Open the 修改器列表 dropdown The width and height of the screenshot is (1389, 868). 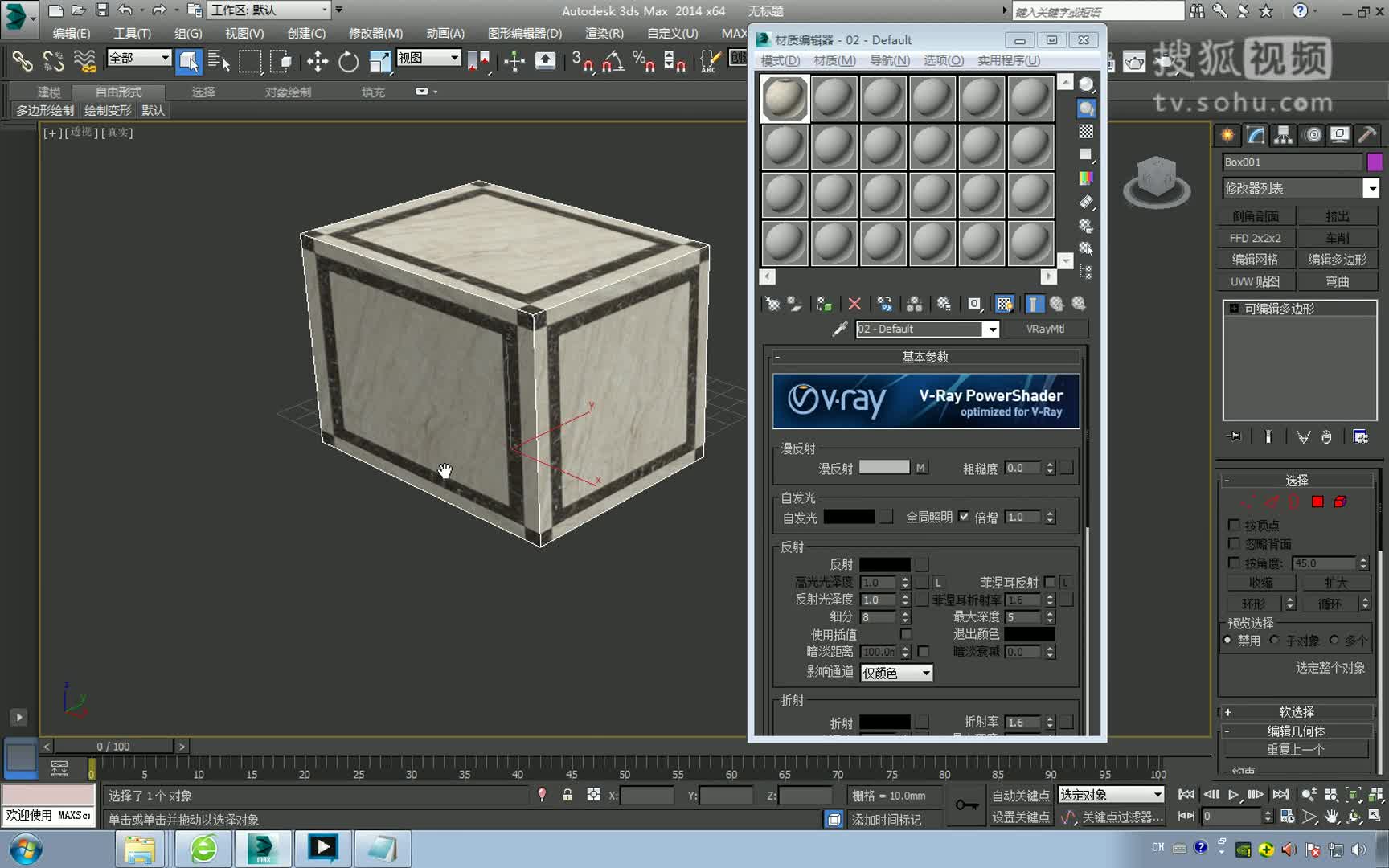coord(1372,188)
